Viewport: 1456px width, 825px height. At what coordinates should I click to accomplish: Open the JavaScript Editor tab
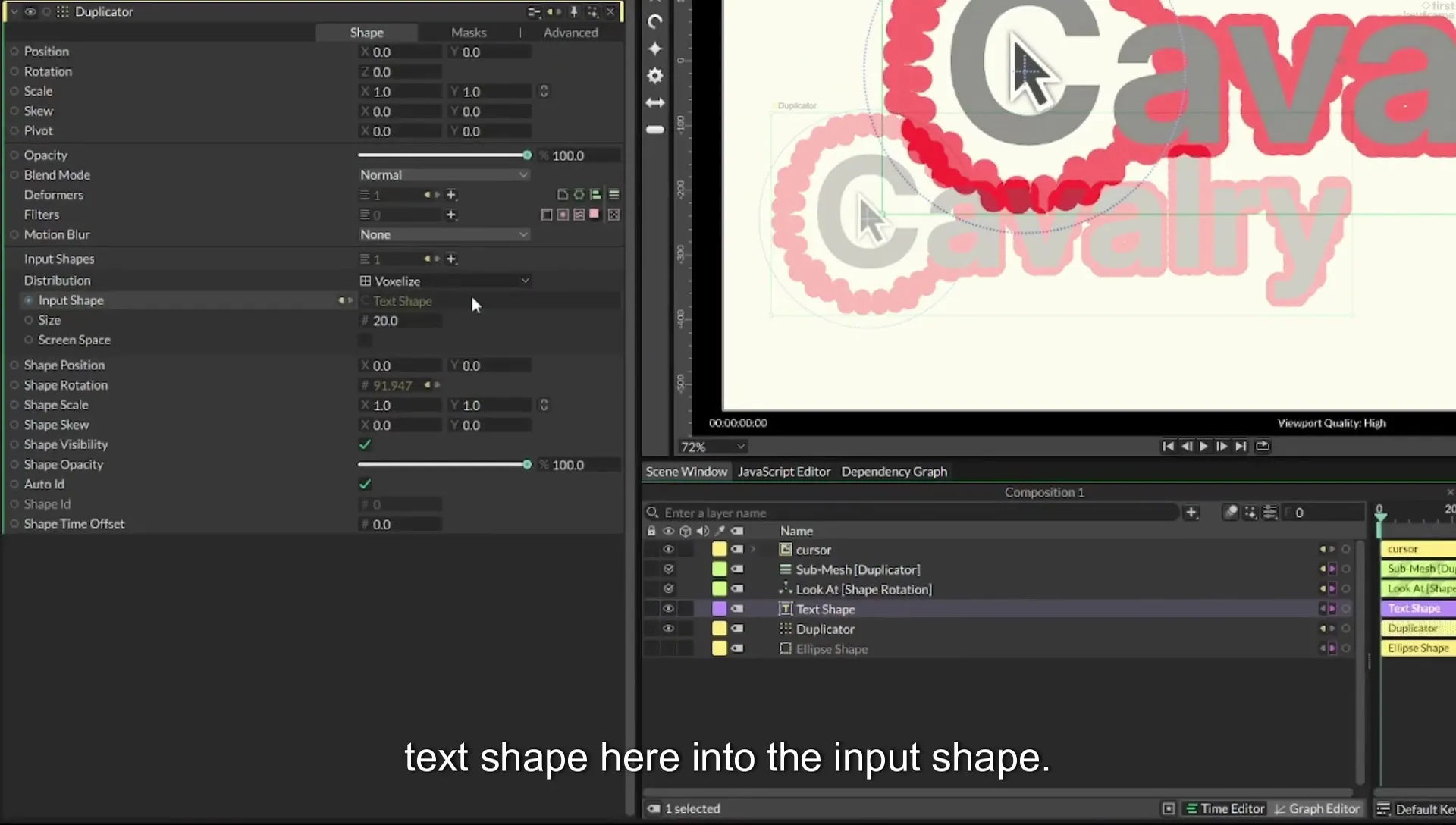pos(784,472)
